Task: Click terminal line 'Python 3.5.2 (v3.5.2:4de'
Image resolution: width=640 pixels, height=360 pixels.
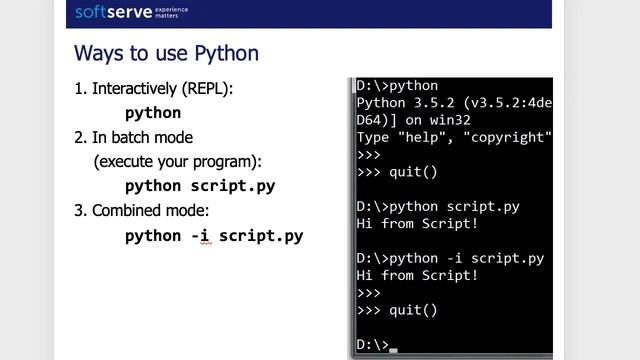Action: (454, 103)
